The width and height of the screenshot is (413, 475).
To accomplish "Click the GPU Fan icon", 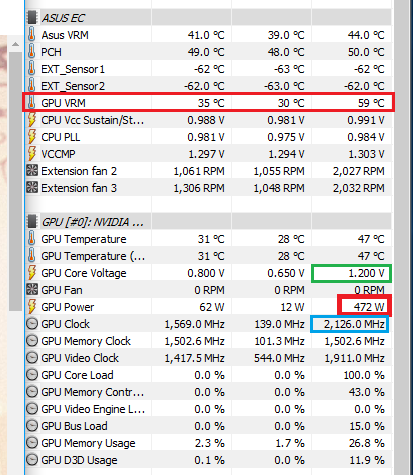I will [32, 290].
